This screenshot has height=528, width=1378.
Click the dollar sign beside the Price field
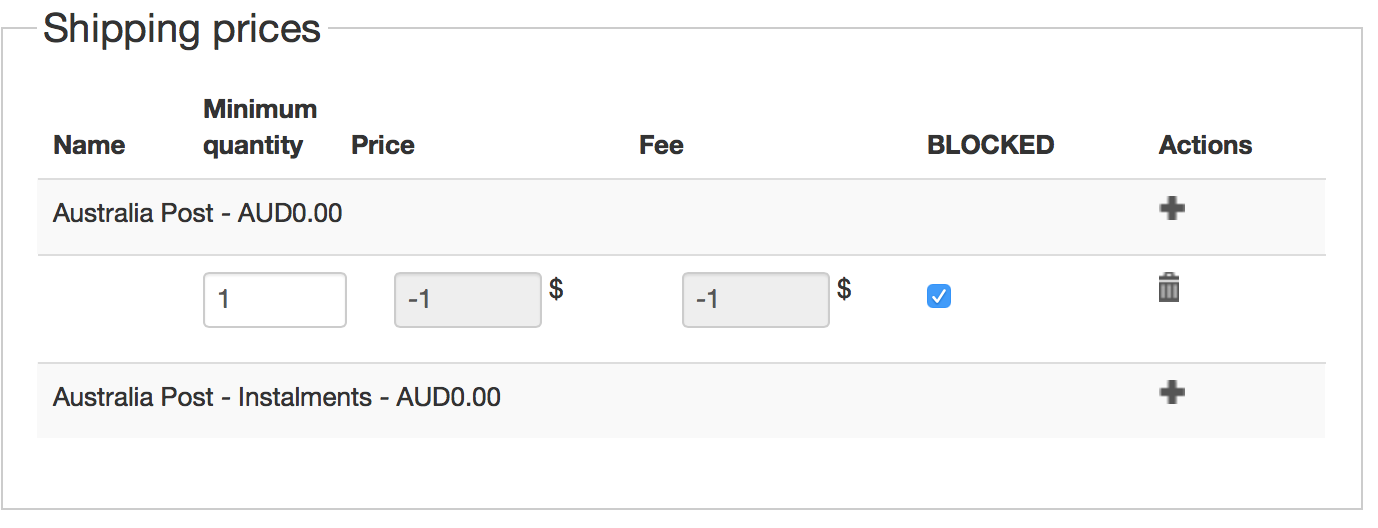click(x=556, y=289)
